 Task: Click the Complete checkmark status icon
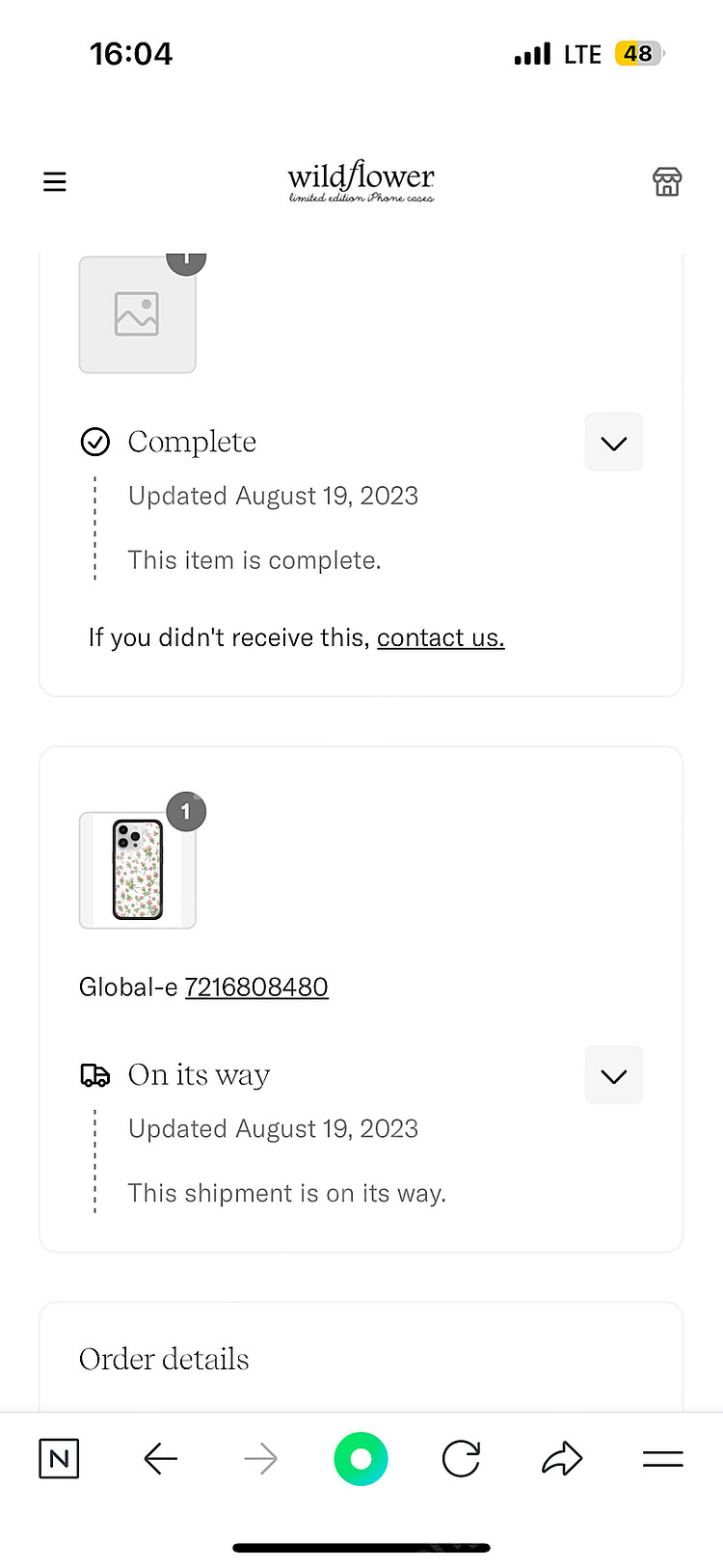click(x=94, y=442)
